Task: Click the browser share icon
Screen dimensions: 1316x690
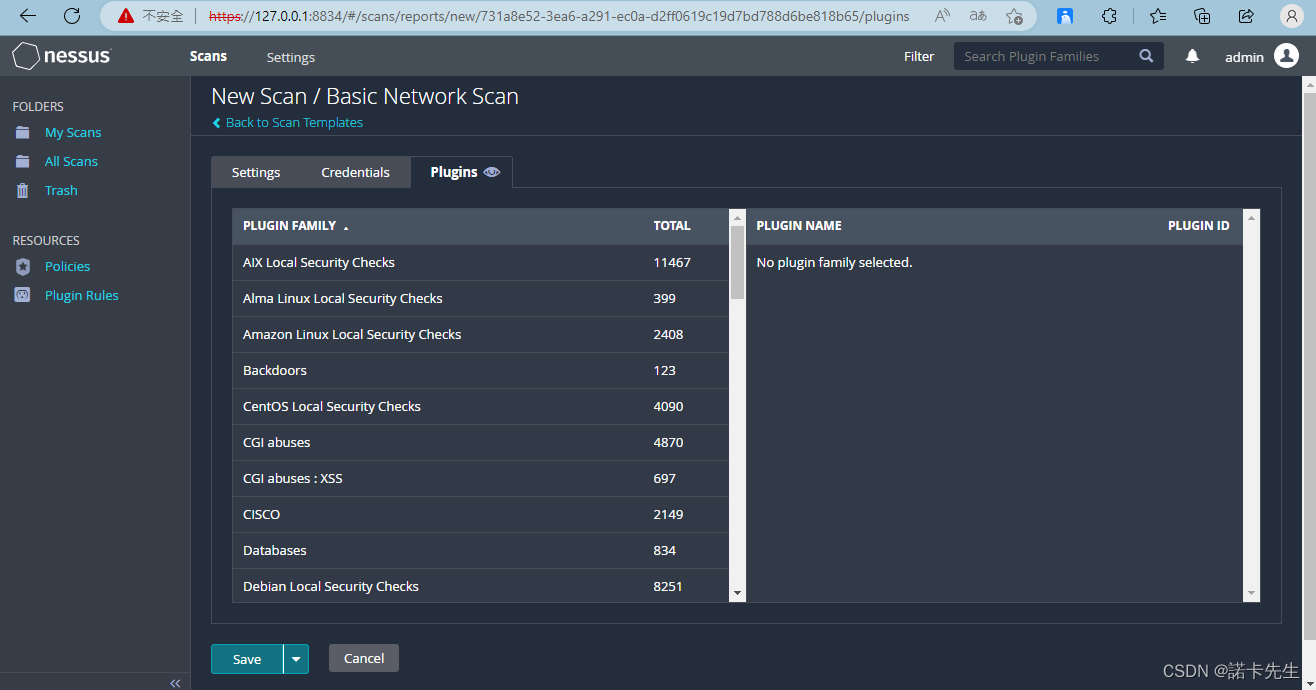Action: (1246, 16)
